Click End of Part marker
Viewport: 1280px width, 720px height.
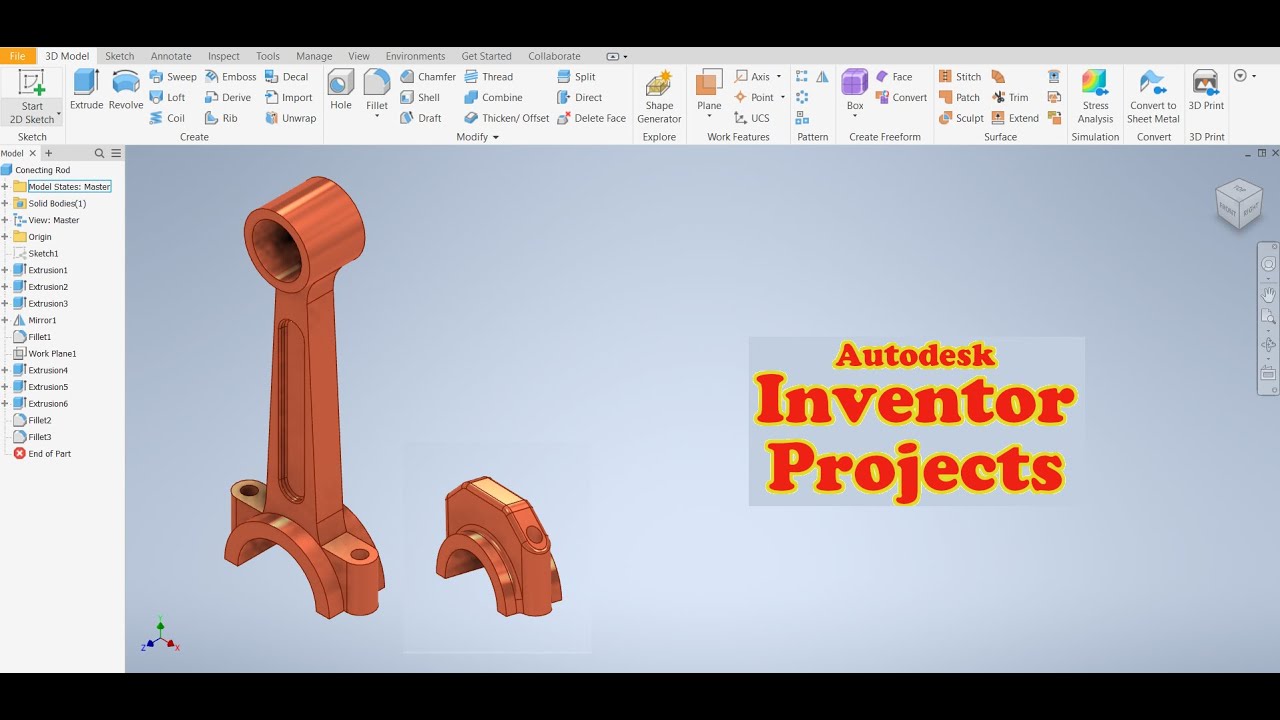(x=42, y=454)
